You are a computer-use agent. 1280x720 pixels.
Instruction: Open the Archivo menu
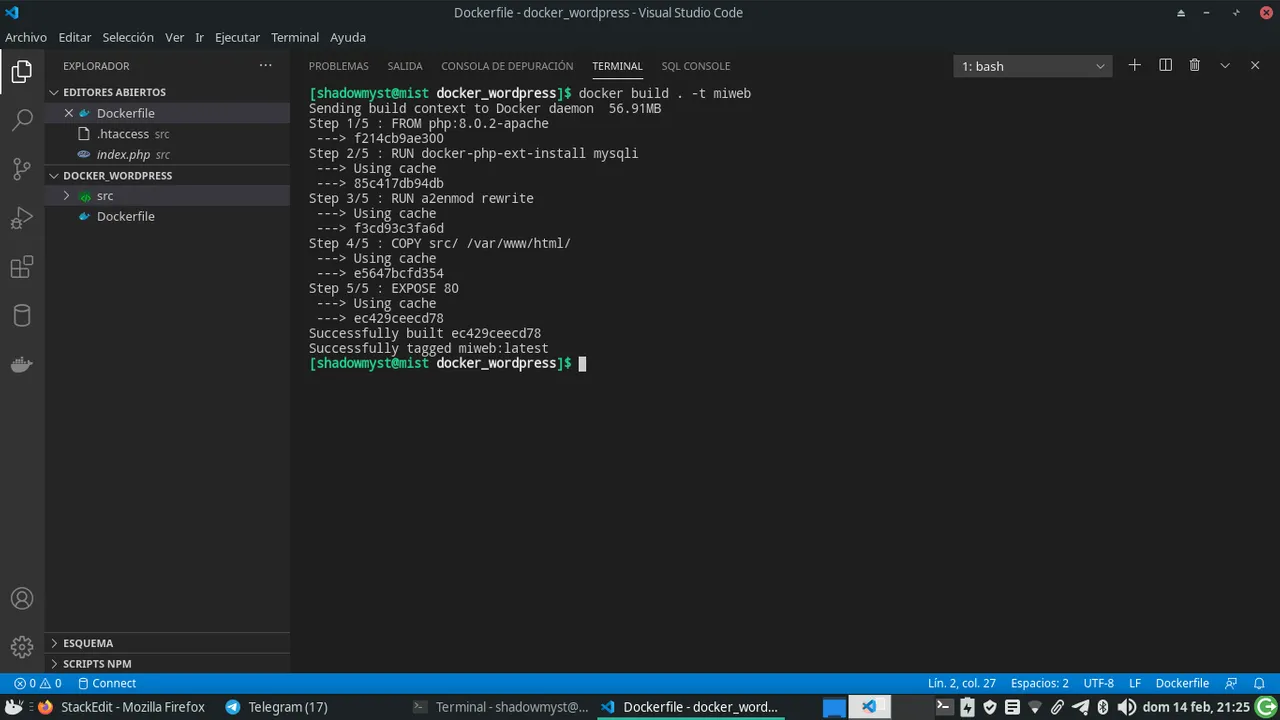[26, 37]
